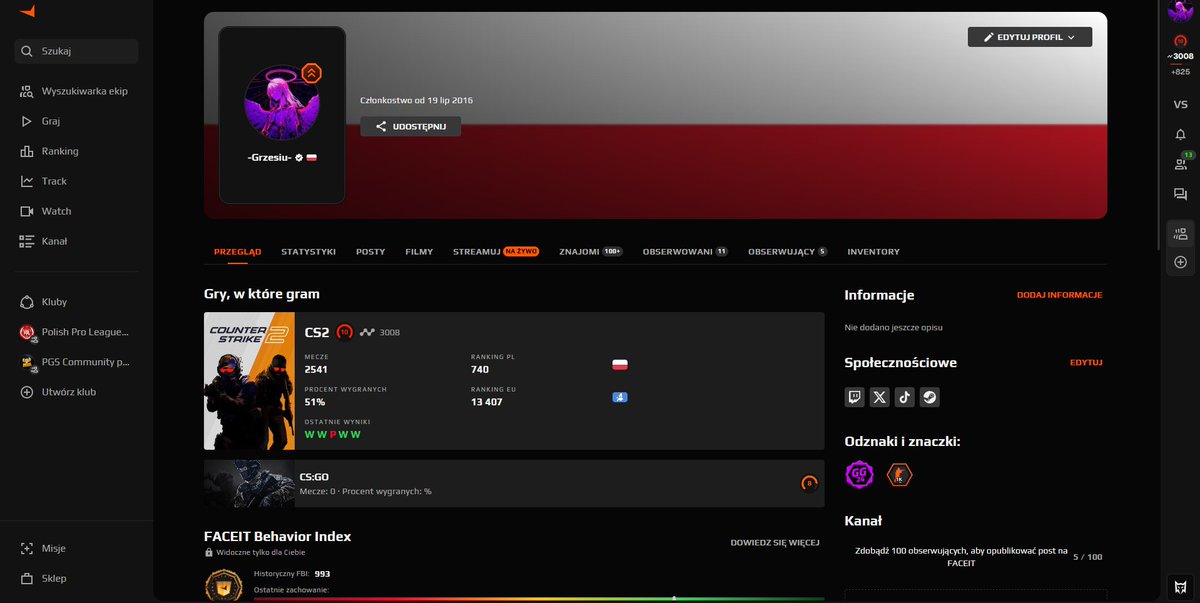Open the ZNAJOMI tab
The image size is (1200, 603).
(591, 252)
